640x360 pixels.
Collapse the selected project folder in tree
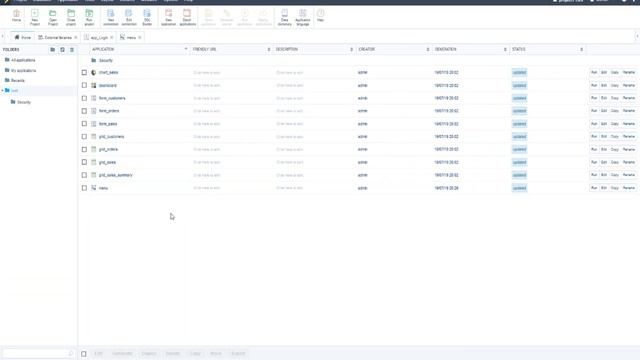2,90
